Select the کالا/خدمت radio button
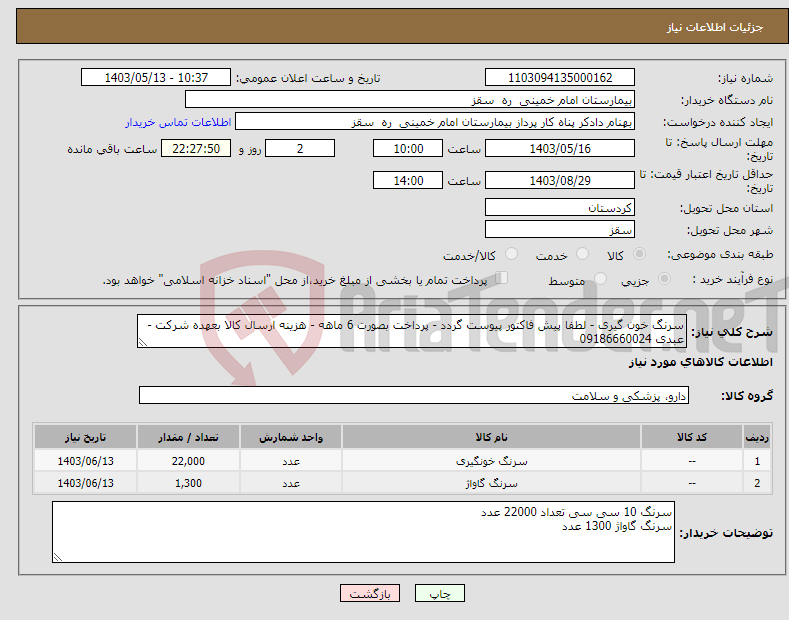The width and height of the screenshot is (789, 620). (511, 254)
